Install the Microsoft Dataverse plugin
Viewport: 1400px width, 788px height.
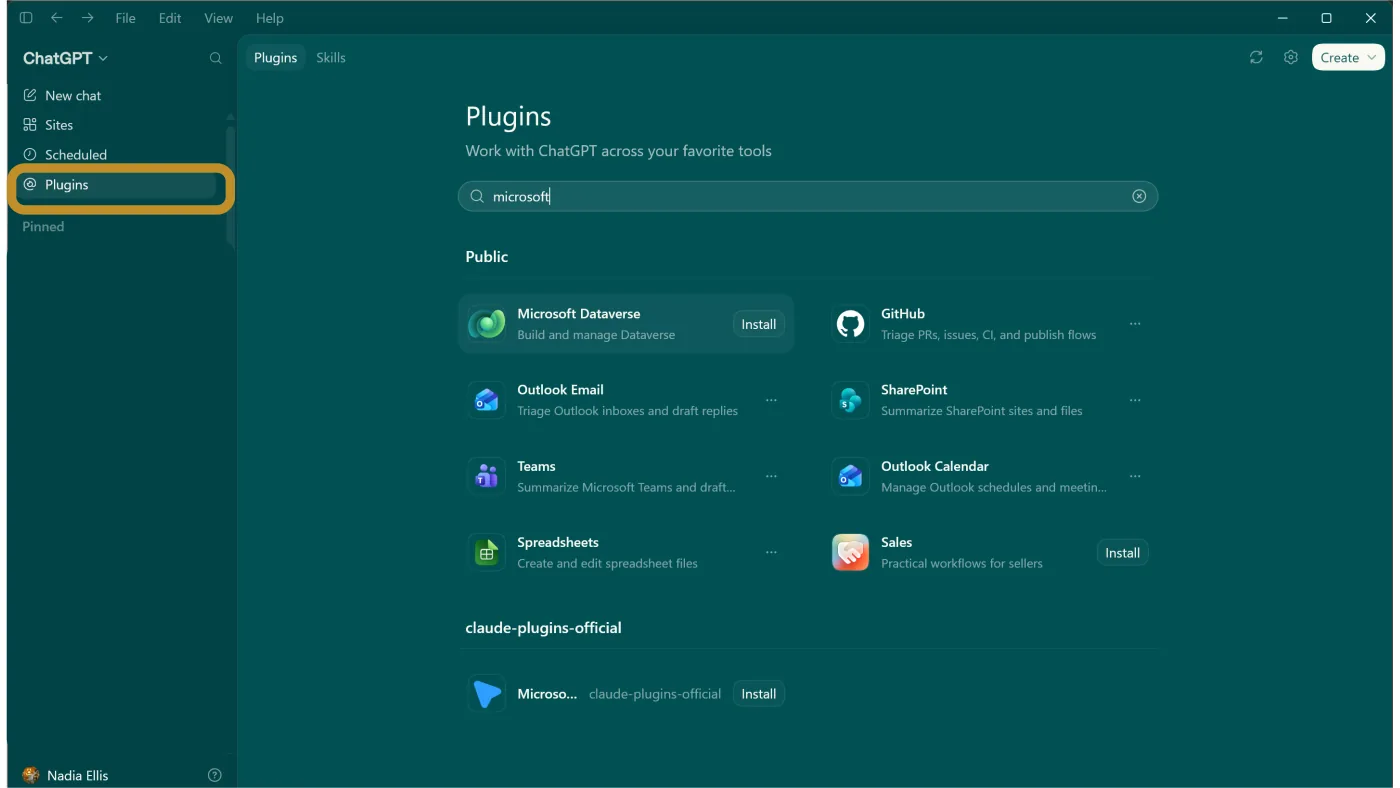tap(759, 324)
